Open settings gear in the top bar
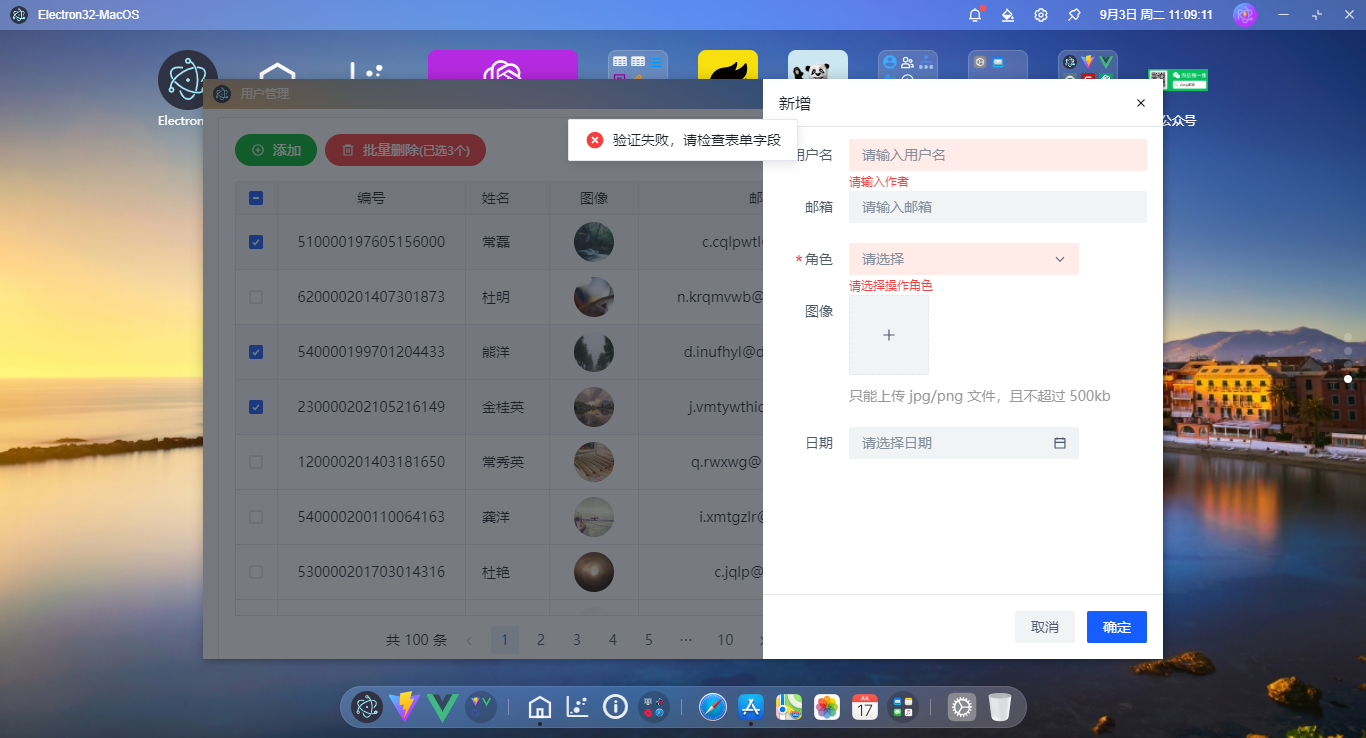This screenshot has width=1366, height=738. (x=1041, y=15)
